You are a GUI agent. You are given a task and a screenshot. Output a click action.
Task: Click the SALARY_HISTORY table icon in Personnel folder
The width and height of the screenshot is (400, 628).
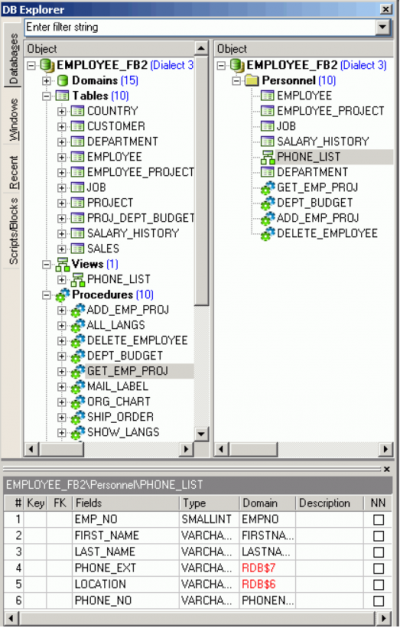(x=267, y=141)
